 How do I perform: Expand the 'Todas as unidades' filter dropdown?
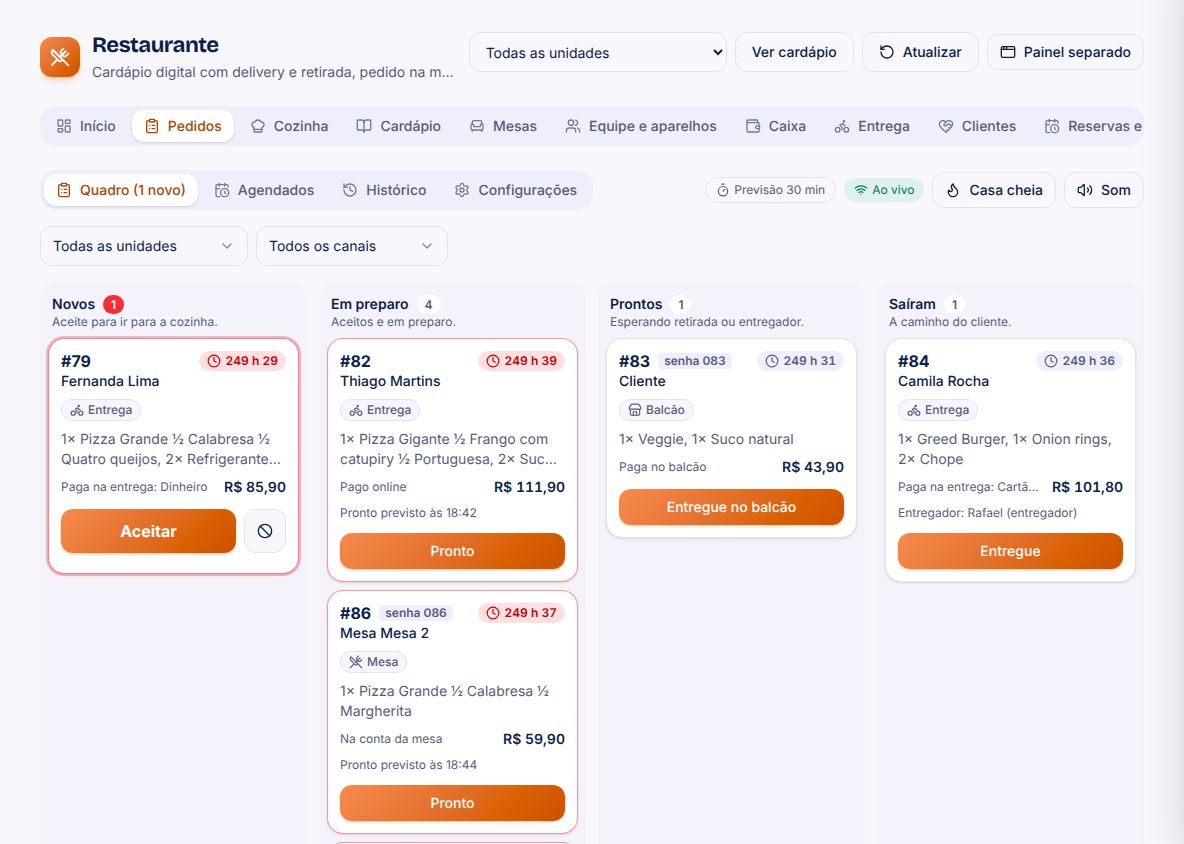point(143,246)
